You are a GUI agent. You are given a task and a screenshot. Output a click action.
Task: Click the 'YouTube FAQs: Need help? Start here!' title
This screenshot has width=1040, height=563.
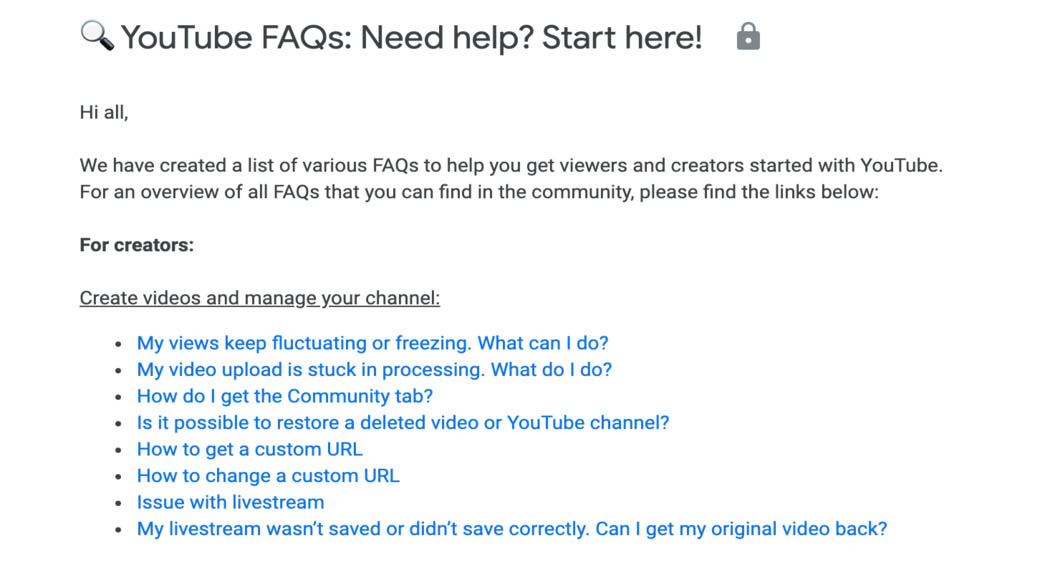click(x=411, y=38)
